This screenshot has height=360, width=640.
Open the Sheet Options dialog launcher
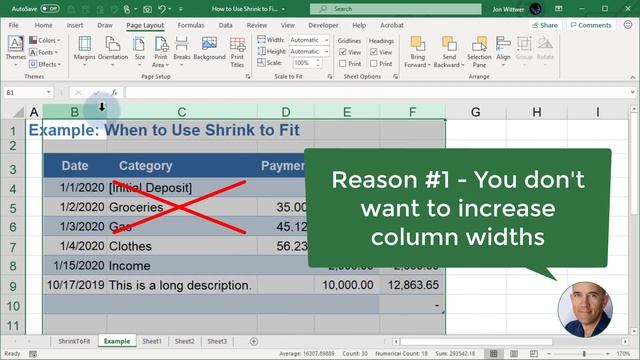pyautogui.click(x=395, y=76)
